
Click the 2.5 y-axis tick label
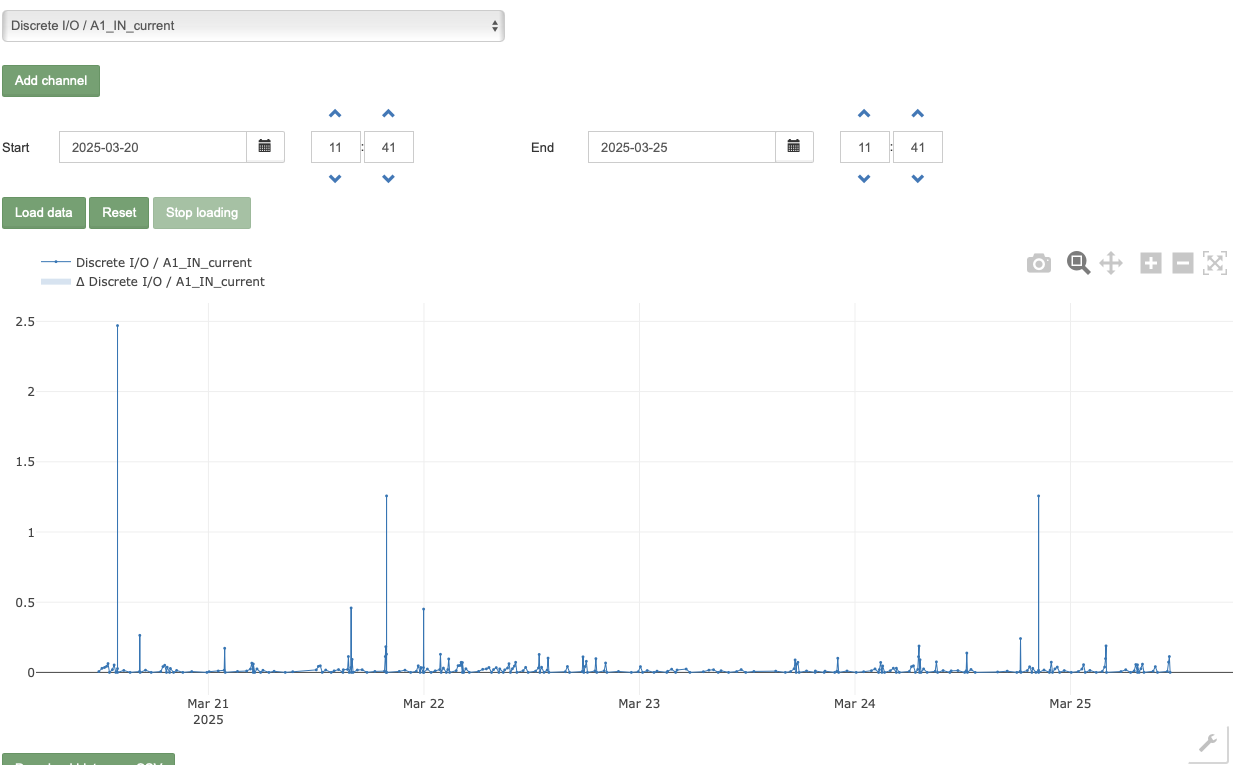[25, 321]
